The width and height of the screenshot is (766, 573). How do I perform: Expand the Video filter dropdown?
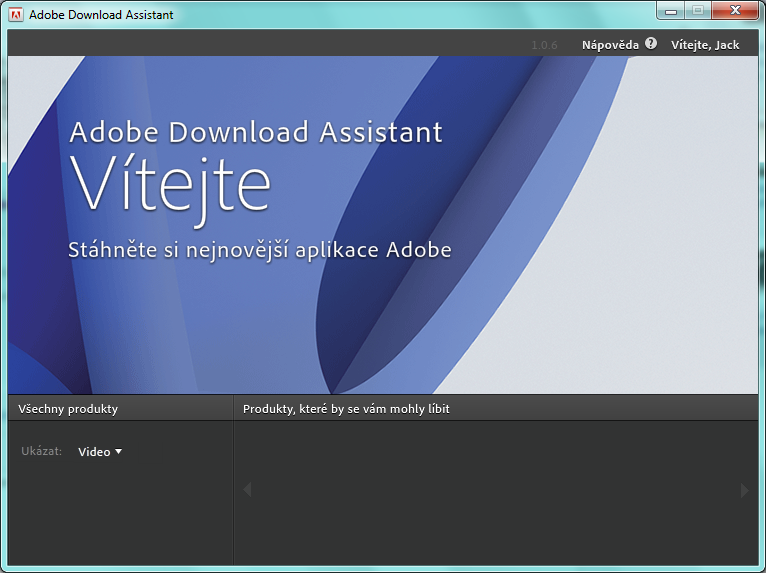coord(100,452)
